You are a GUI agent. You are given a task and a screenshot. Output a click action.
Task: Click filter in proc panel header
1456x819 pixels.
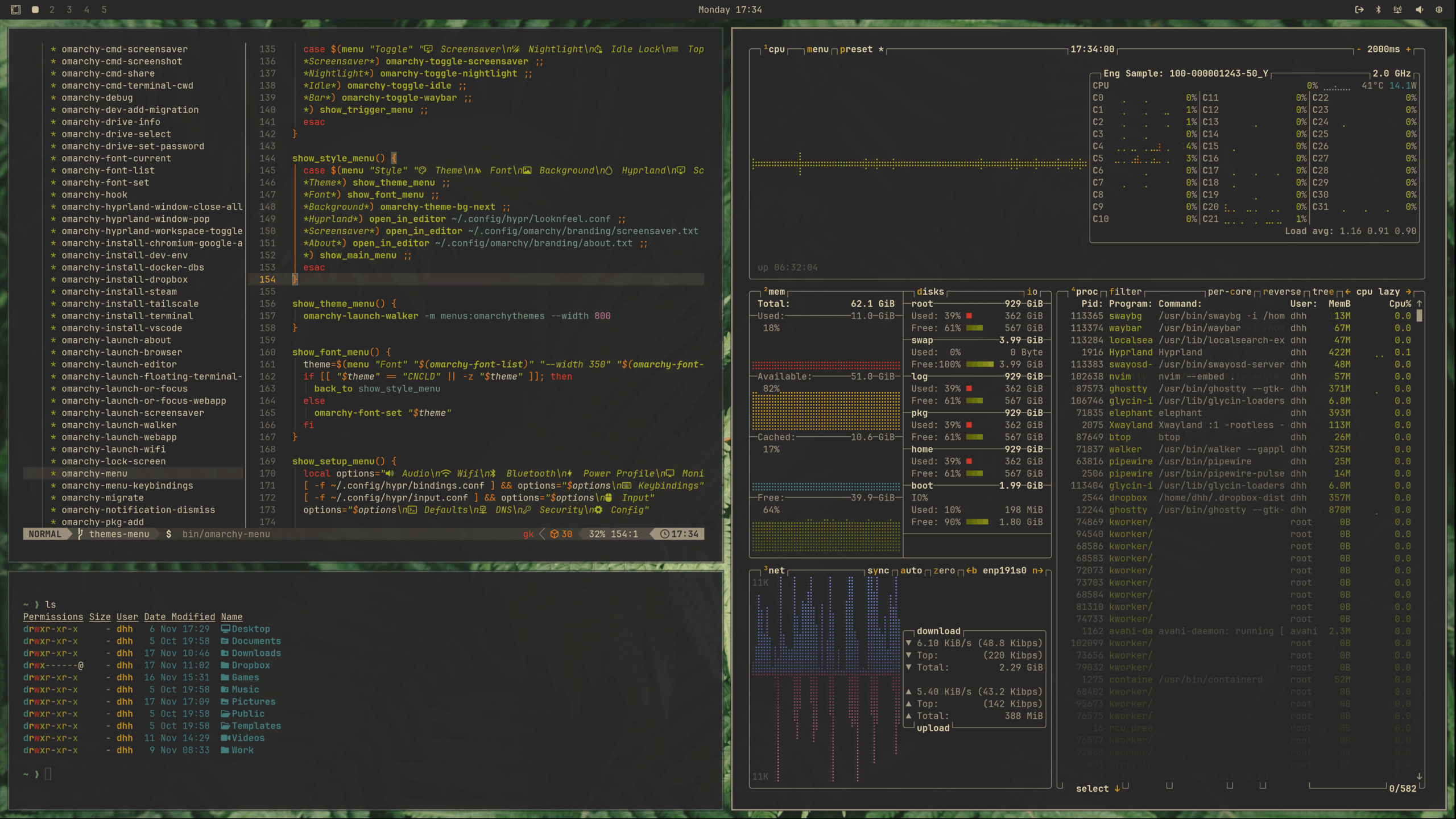(x=1125, y=292)
